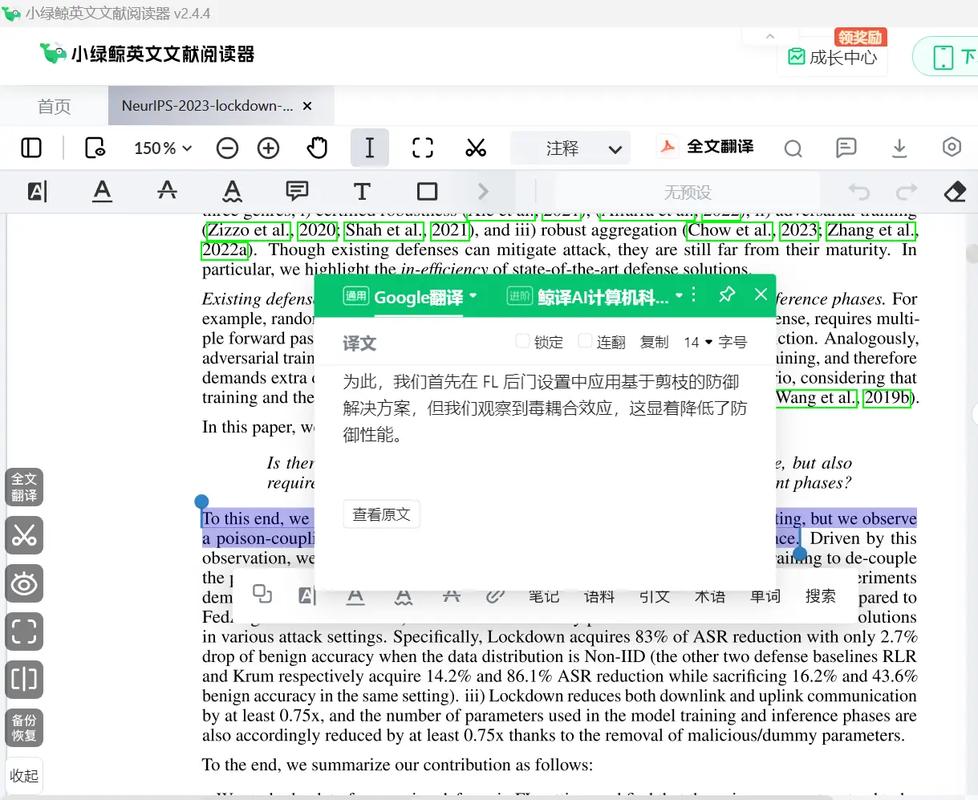Click 复制 to copy the translation
Viewport: 978px width, 800px height.
(x=654, y=342)
